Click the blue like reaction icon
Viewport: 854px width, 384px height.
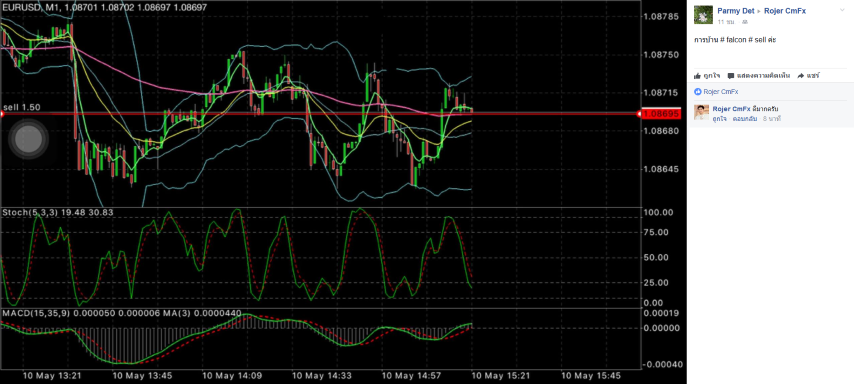pyautogui.click(x=698, y=92)
